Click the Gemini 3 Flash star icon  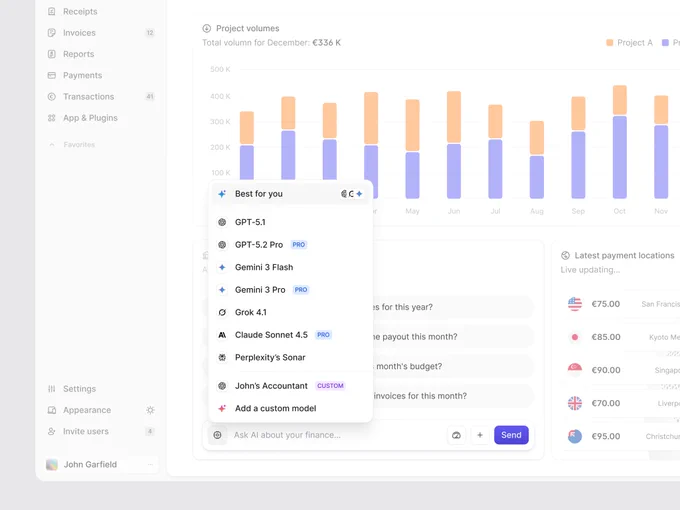[222, 267]
